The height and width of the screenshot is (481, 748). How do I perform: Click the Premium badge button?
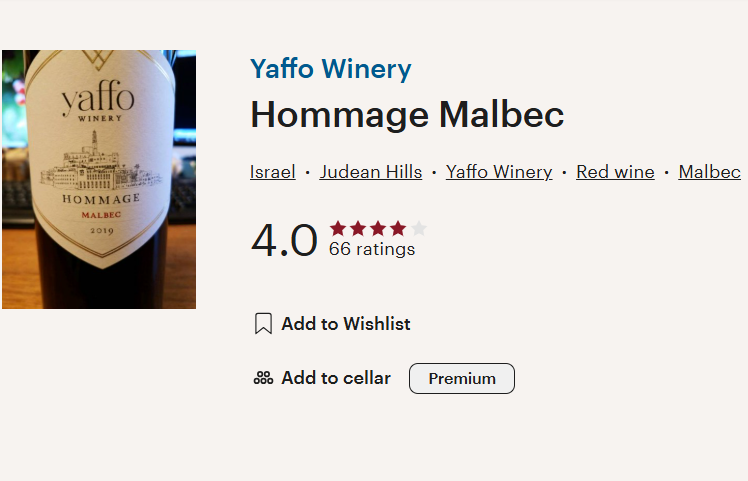tap(462, 379)
